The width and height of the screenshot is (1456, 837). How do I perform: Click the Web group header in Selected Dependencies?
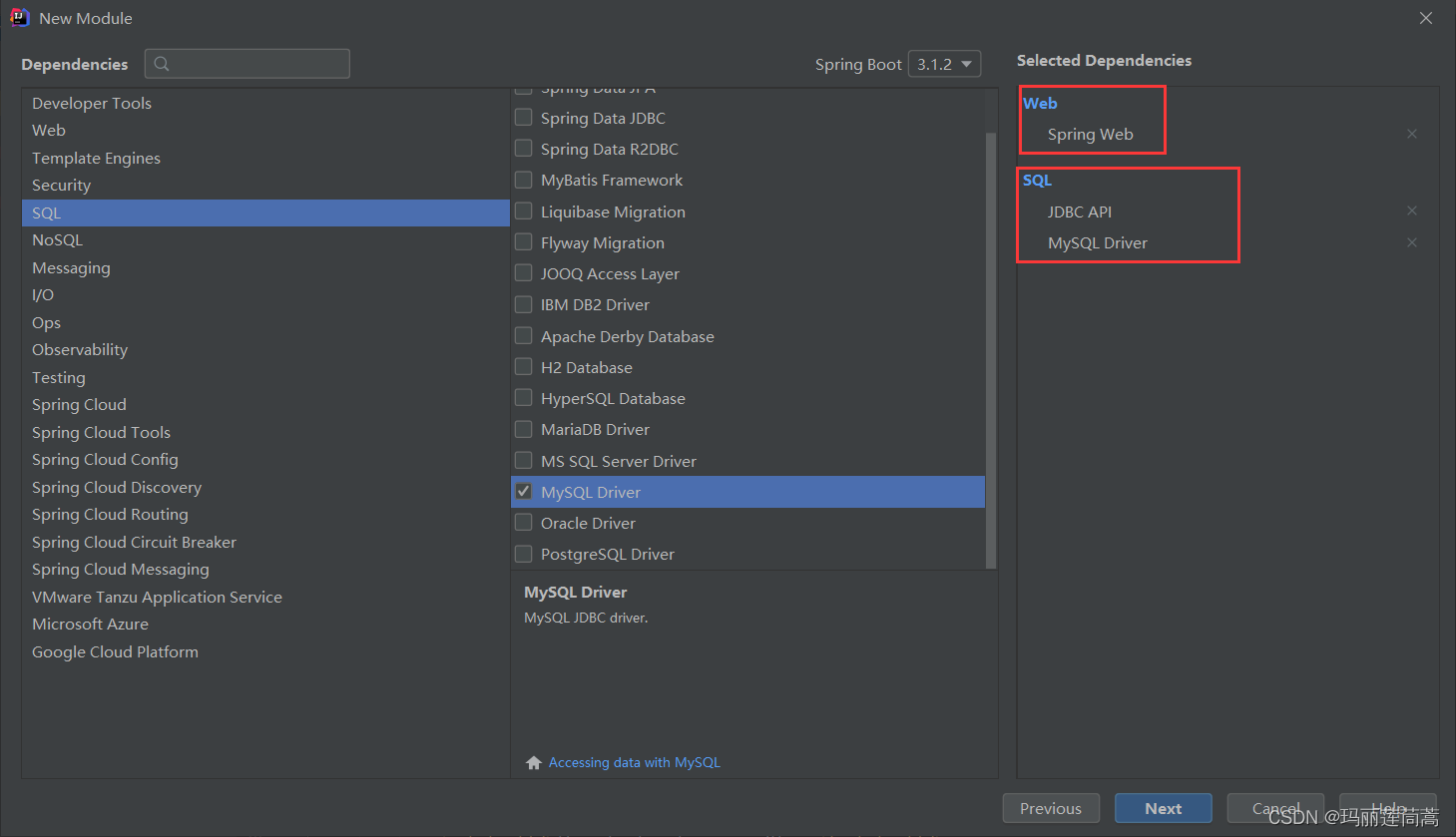[x=1040, y=103]
